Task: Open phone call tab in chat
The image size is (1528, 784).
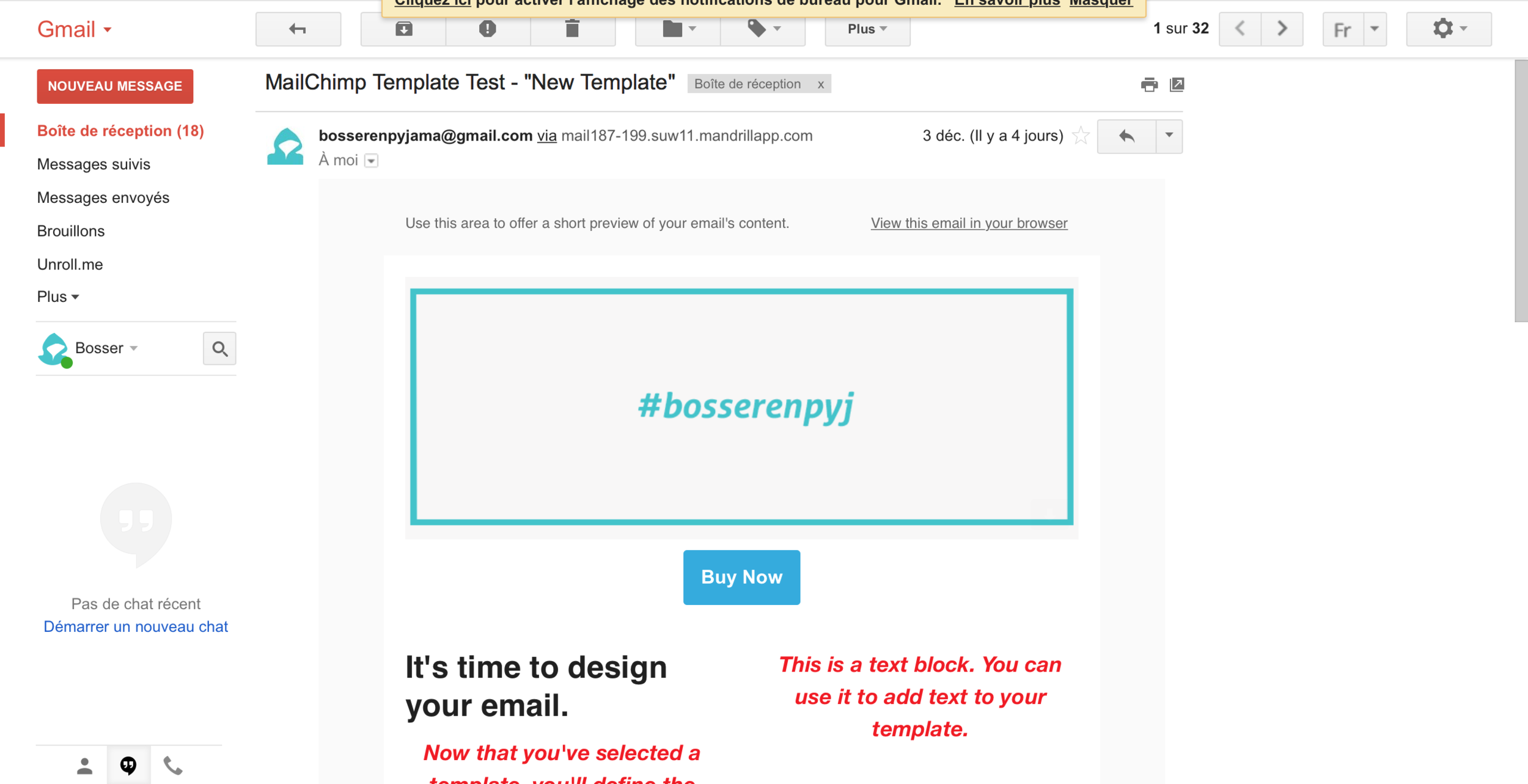Action: coord(173,765)
